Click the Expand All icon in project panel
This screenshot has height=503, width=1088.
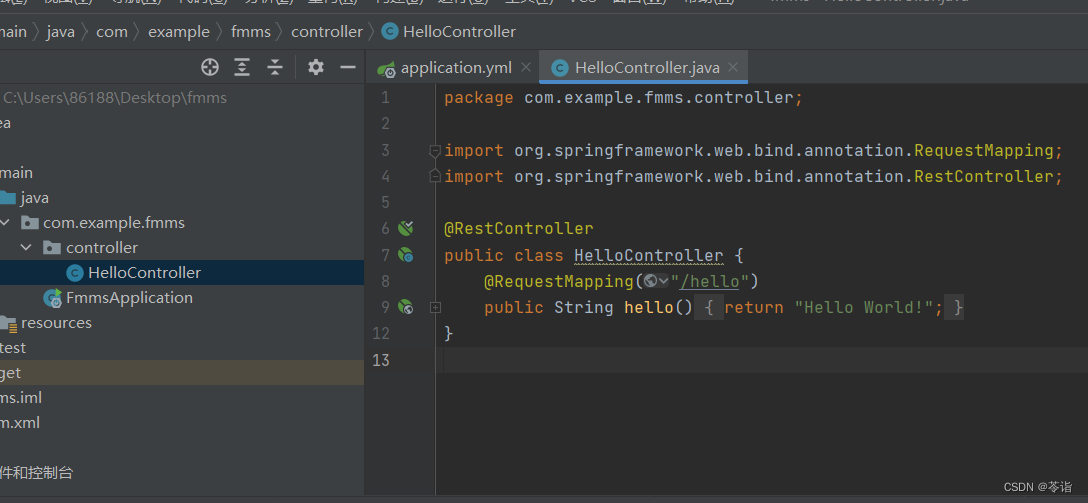(241, 67)
